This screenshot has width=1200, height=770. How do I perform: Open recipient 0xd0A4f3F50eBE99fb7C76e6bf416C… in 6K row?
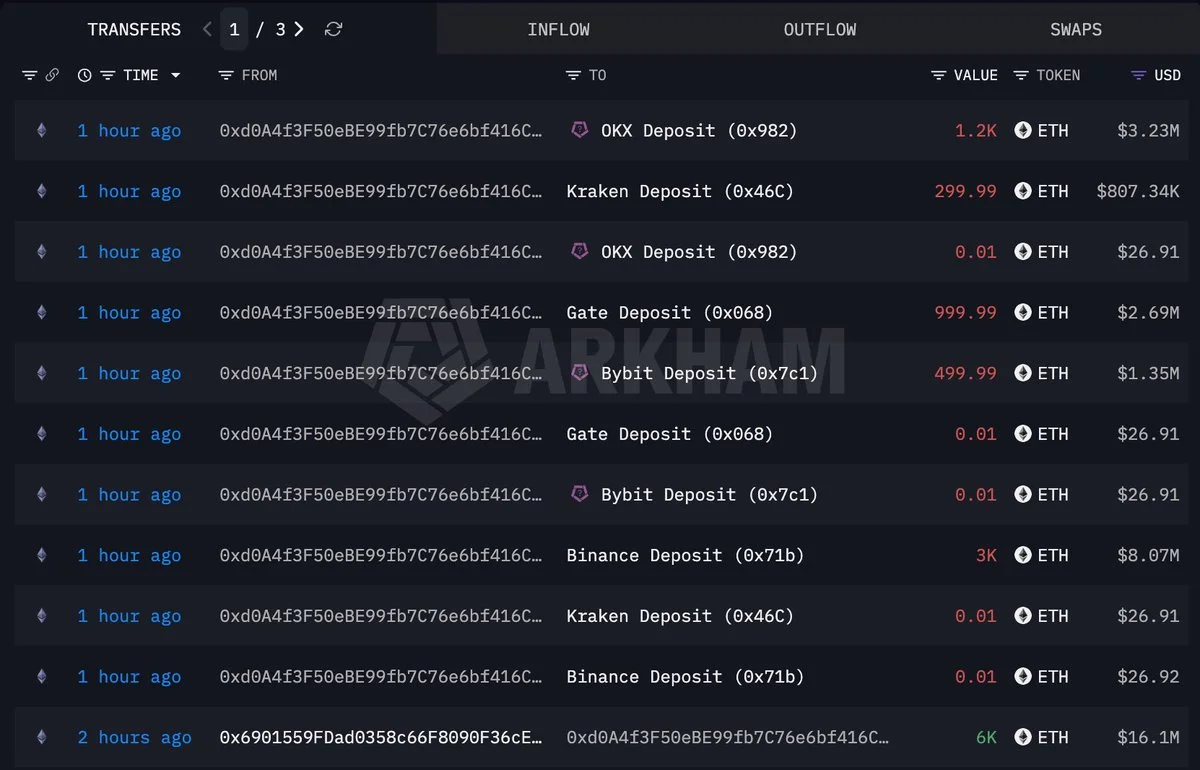pyautogui.click(x=727, y=737)
